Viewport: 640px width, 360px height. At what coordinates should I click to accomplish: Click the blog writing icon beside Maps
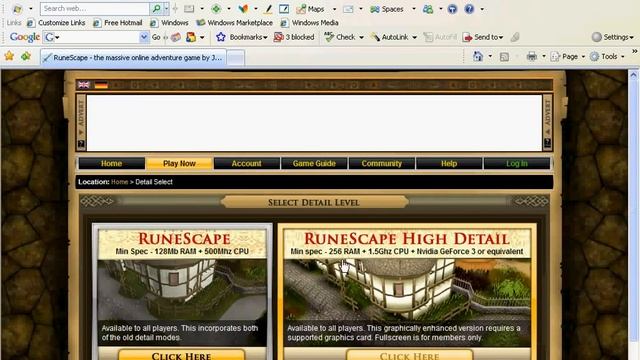284,9
